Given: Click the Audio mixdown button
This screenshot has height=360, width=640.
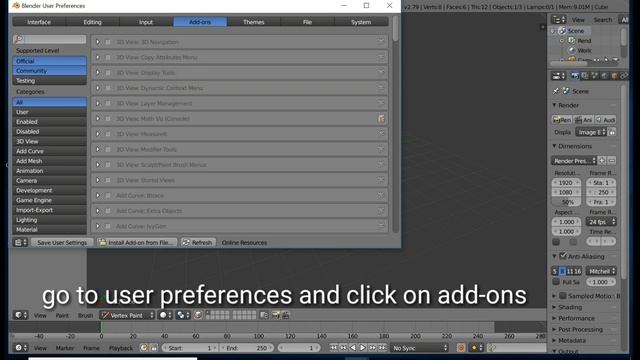Looking at the screenshot, I should tap(605, 120).
